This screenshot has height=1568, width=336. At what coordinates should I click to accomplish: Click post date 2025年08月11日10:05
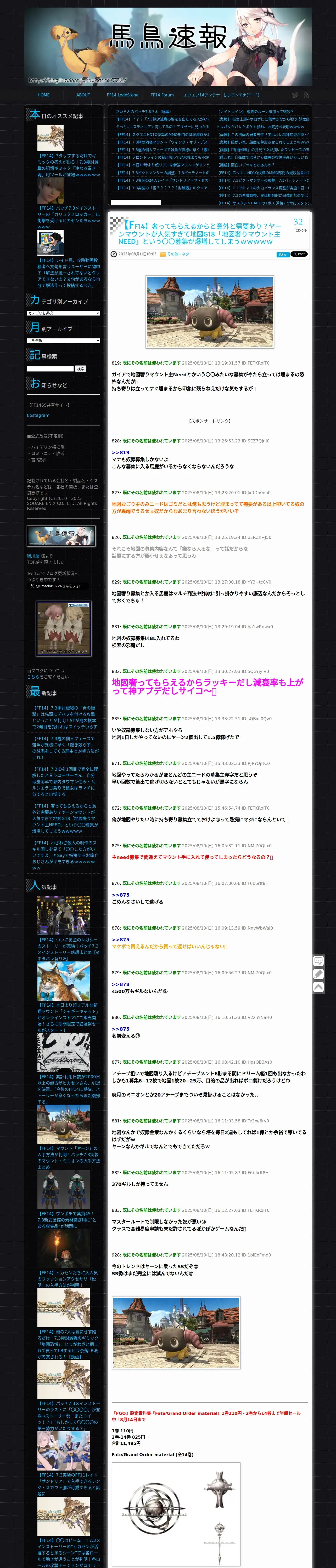click(x=137, y=255)
